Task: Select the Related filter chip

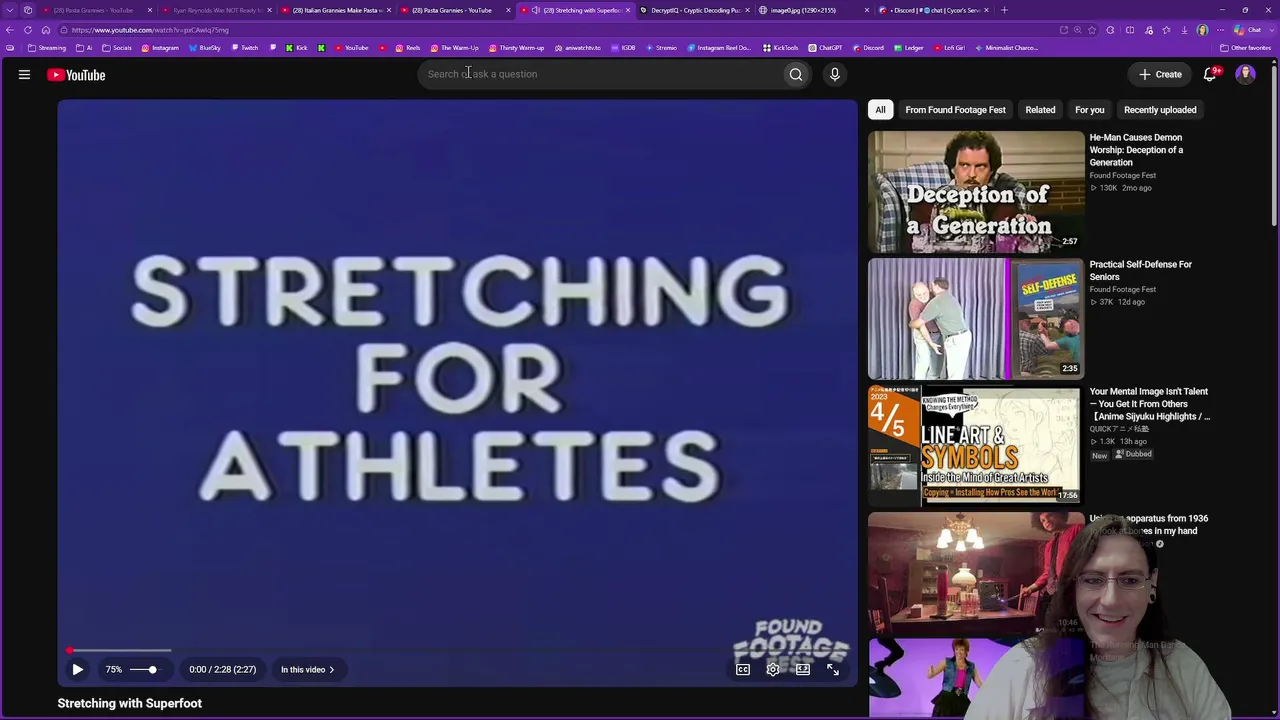Action: coord(1040,110)
